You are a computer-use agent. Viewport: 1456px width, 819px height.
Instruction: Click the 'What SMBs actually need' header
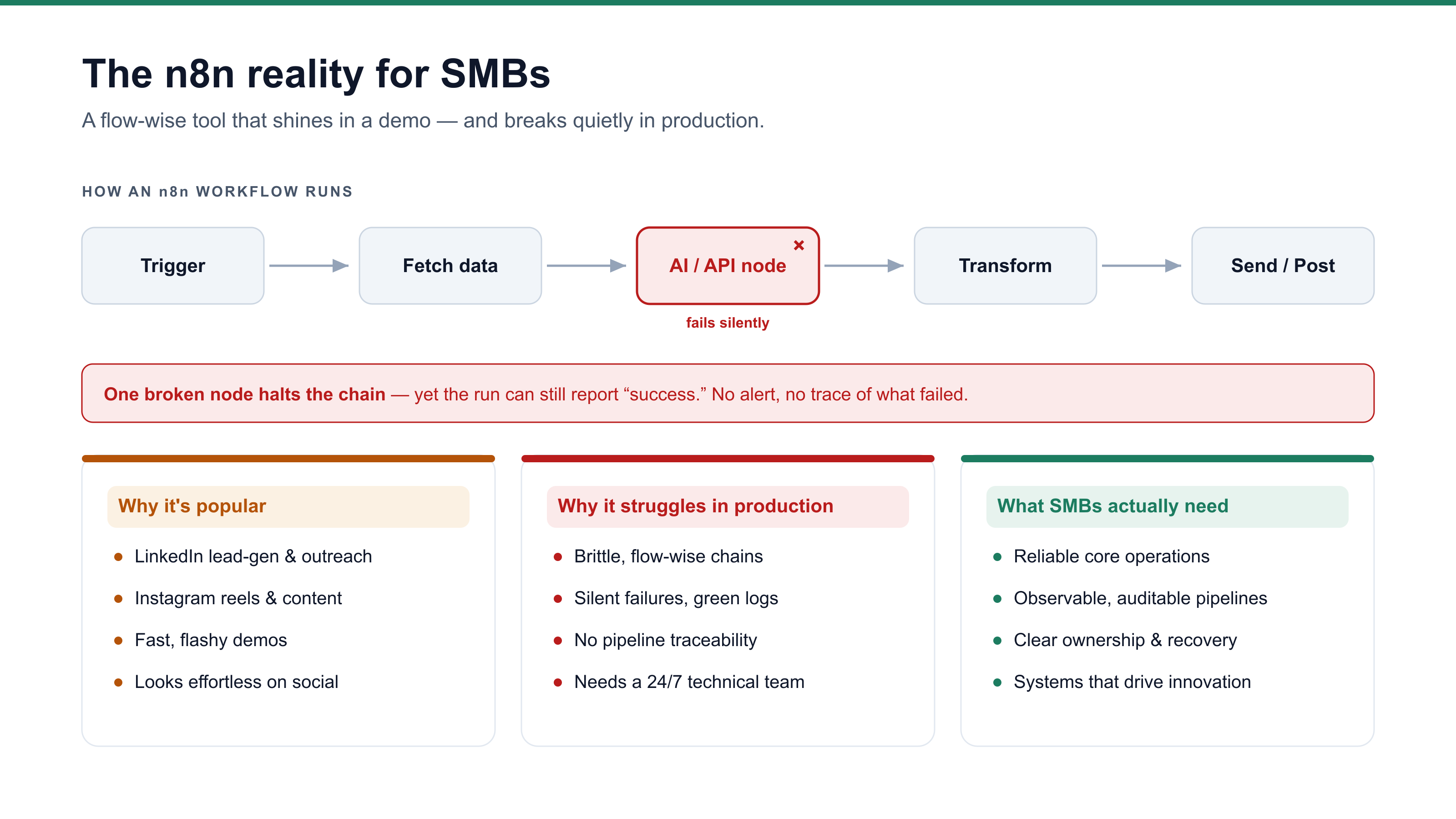[x=1167, y=506]
